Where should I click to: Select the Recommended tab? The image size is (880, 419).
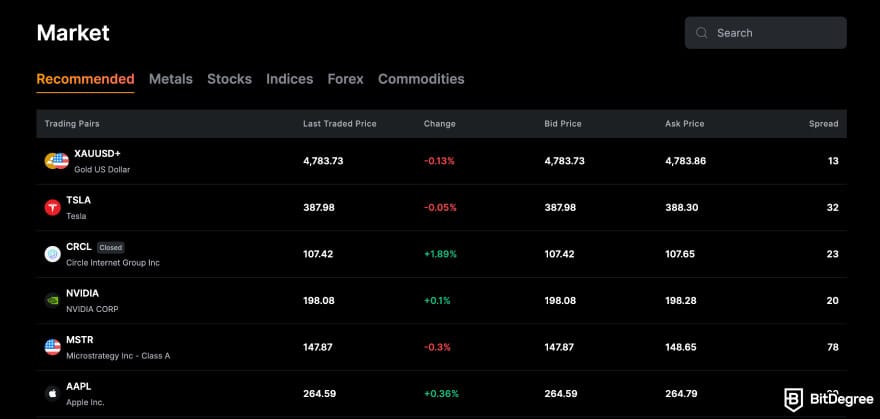(85, 79)
